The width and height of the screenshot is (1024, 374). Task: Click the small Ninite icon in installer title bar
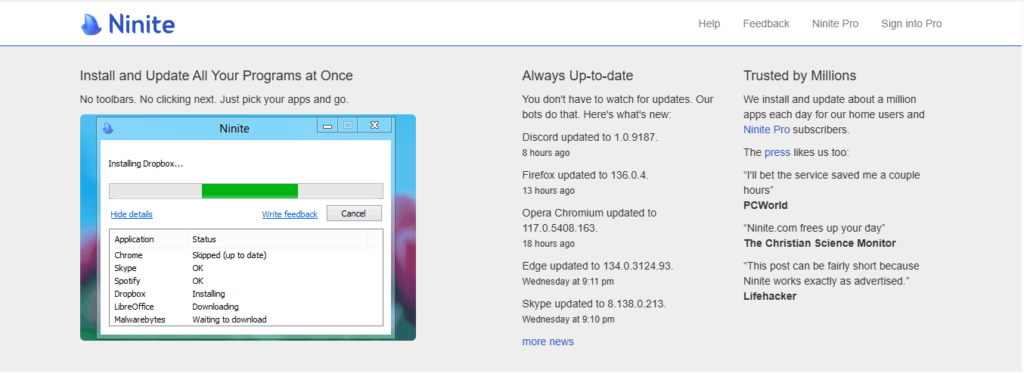click(109, 128)
